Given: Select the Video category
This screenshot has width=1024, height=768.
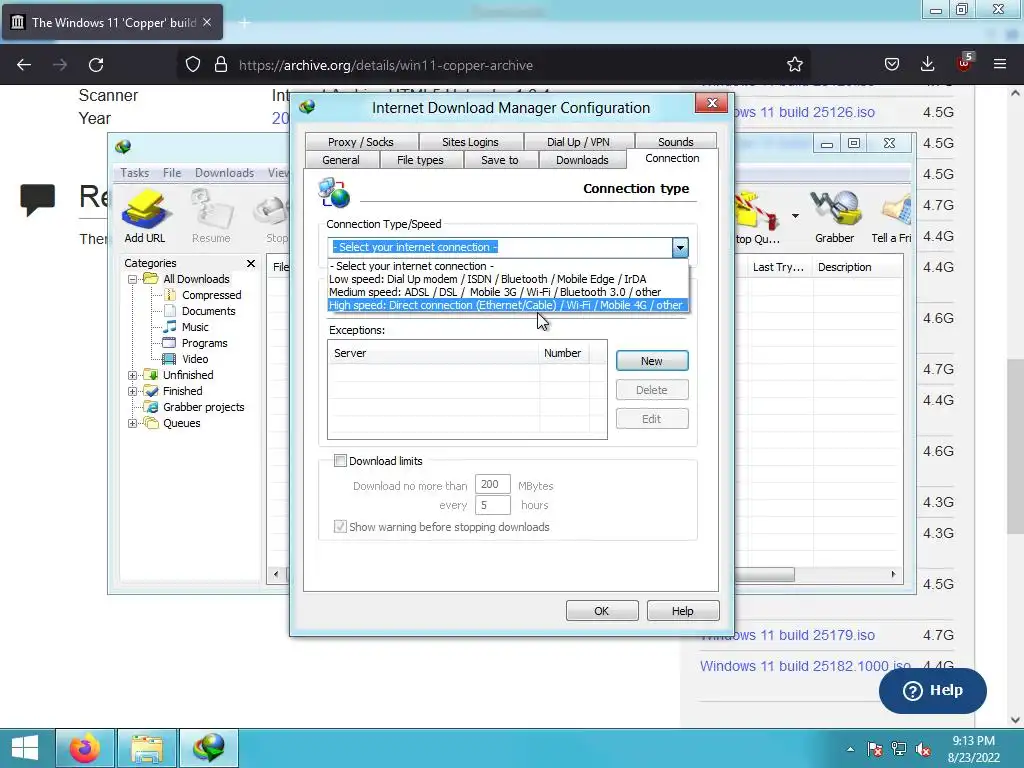Looking at the screenshot, I should (195, 359).
